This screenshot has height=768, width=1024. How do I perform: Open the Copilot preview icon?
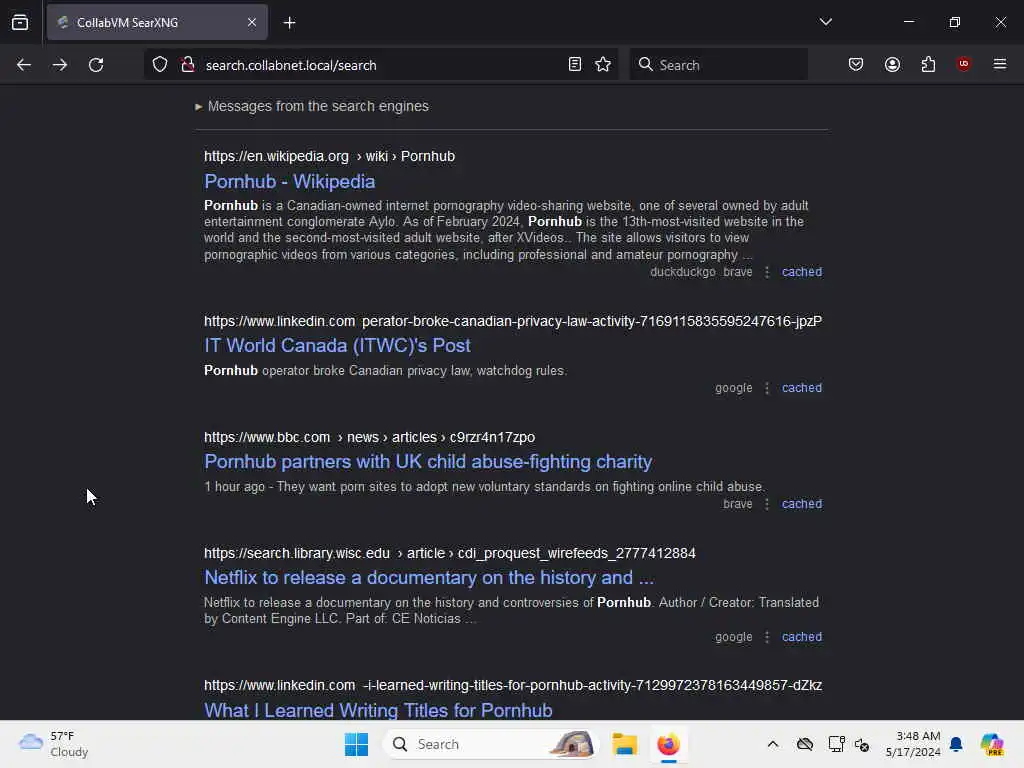(992, 744)
